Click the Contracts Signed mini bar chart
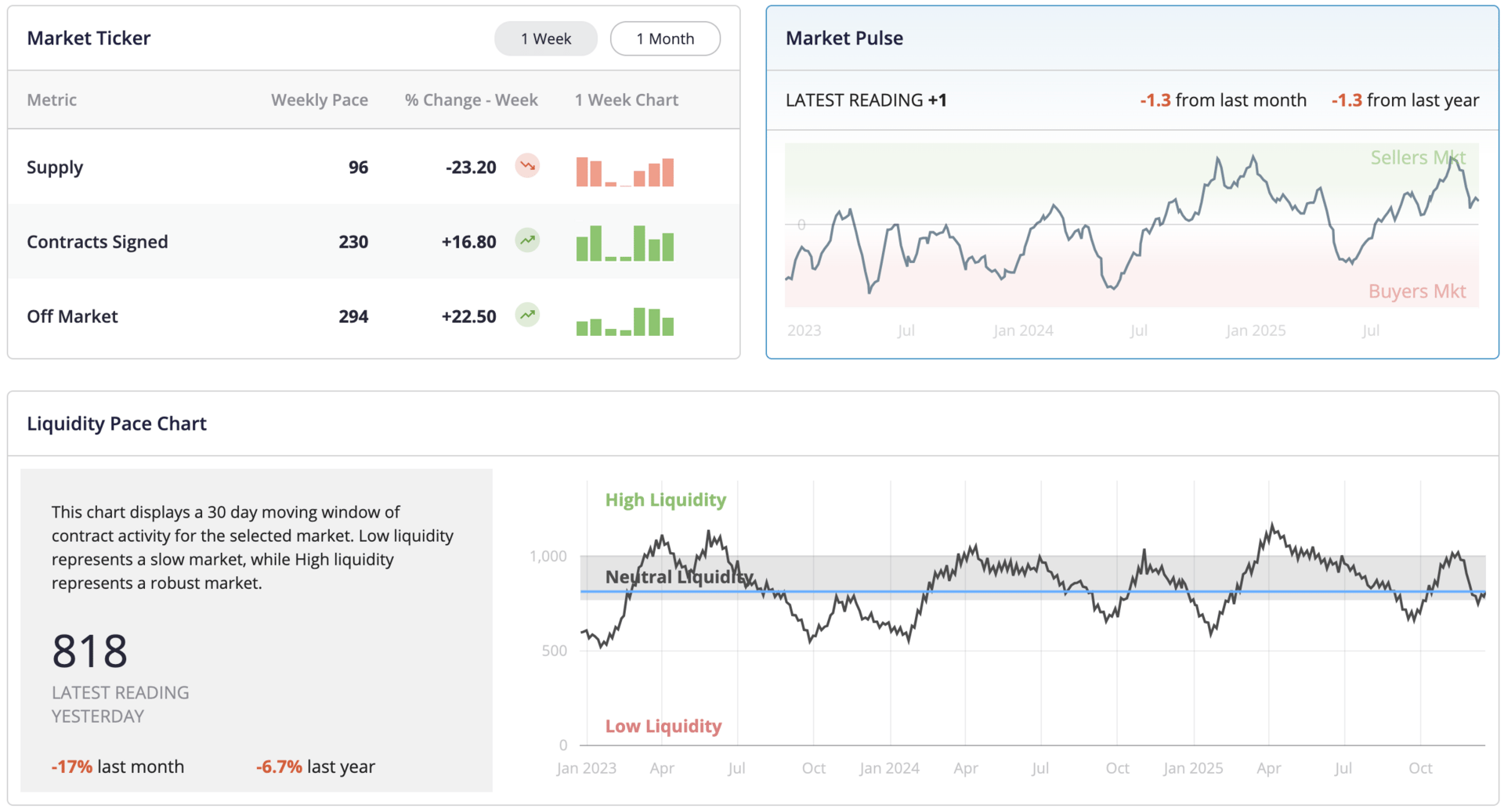The width and height of the screenshot is (1504, 812). (x=624, y=244)
